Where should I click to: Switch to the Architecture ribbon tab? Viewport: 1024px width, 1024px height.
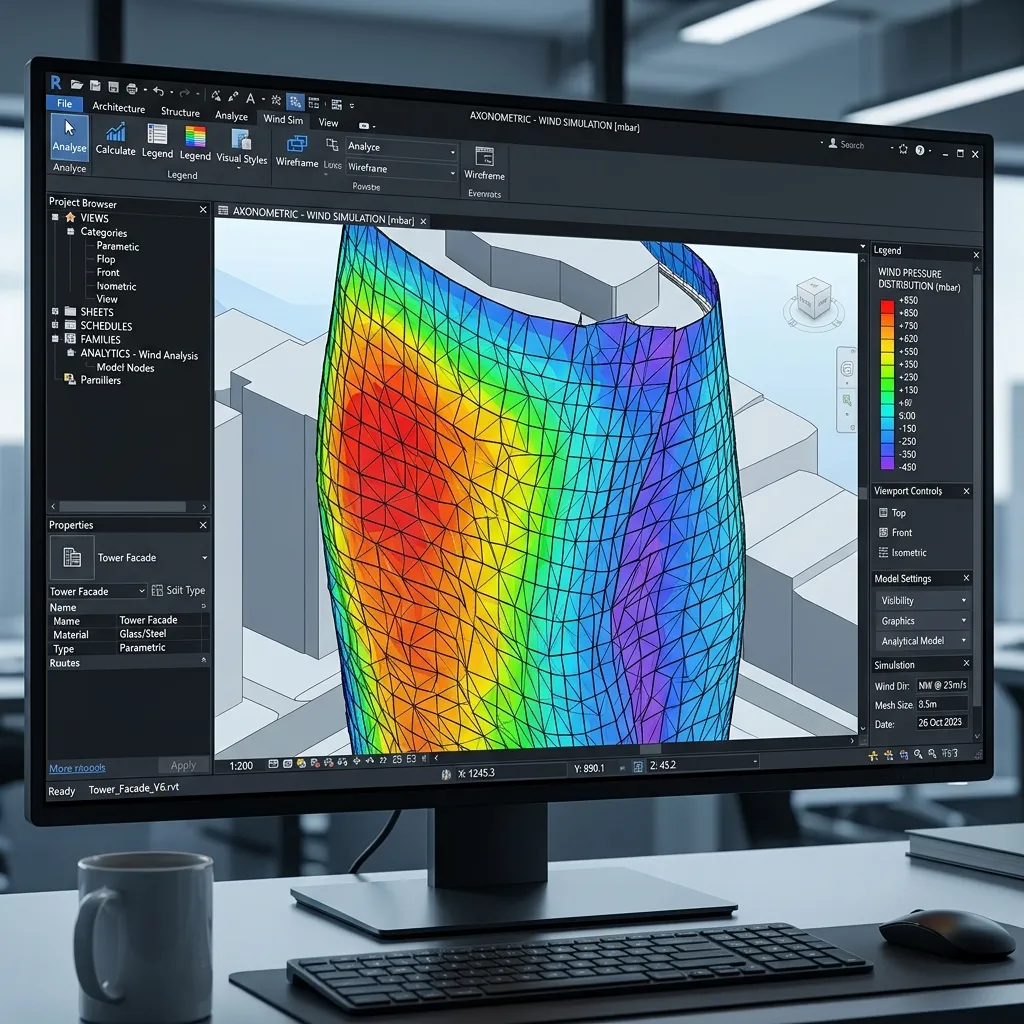coord(118,108)
